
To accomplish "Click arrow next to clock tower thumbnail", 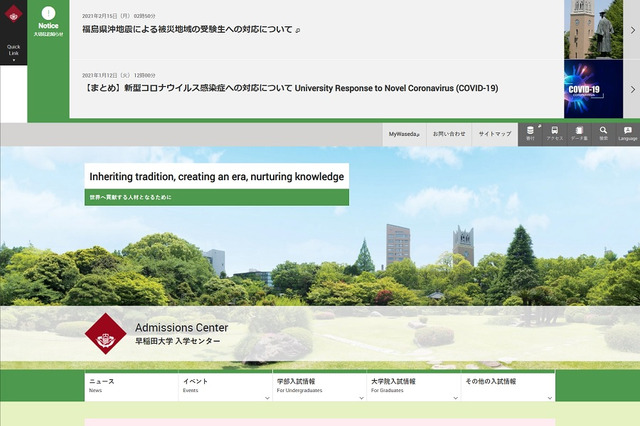I will 632,30.
